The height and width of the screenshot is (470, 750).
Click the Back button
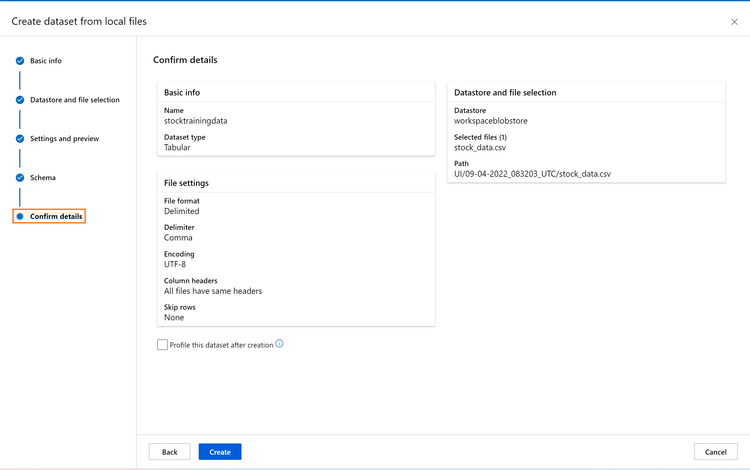click(169, 452)
